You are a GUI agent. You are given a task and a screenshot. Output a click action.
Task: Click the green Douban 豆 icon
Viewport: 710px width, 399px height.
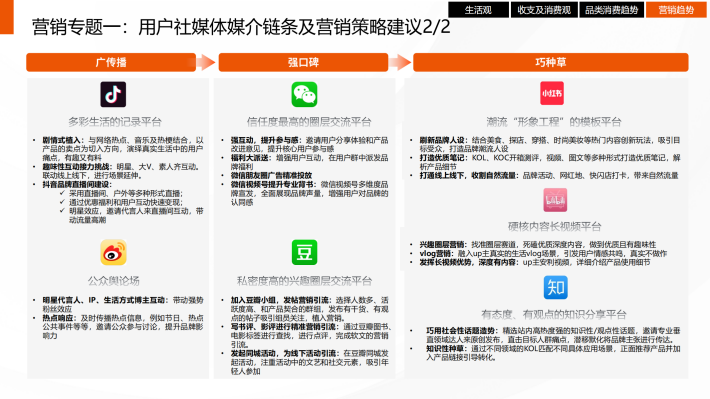pos(304,252)
